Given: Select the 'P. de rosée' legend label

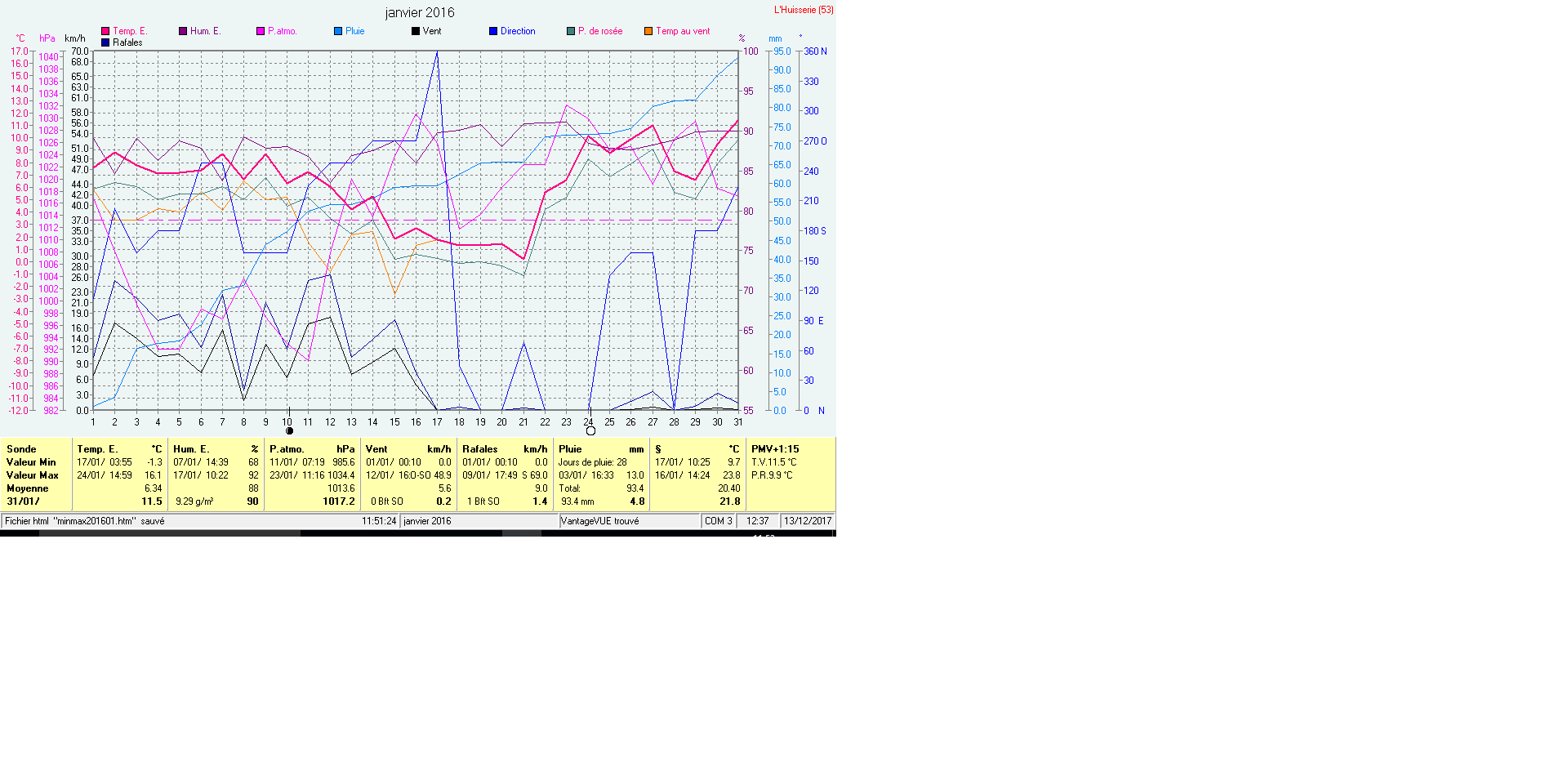Looking at the screenshot, I should 600,31.
